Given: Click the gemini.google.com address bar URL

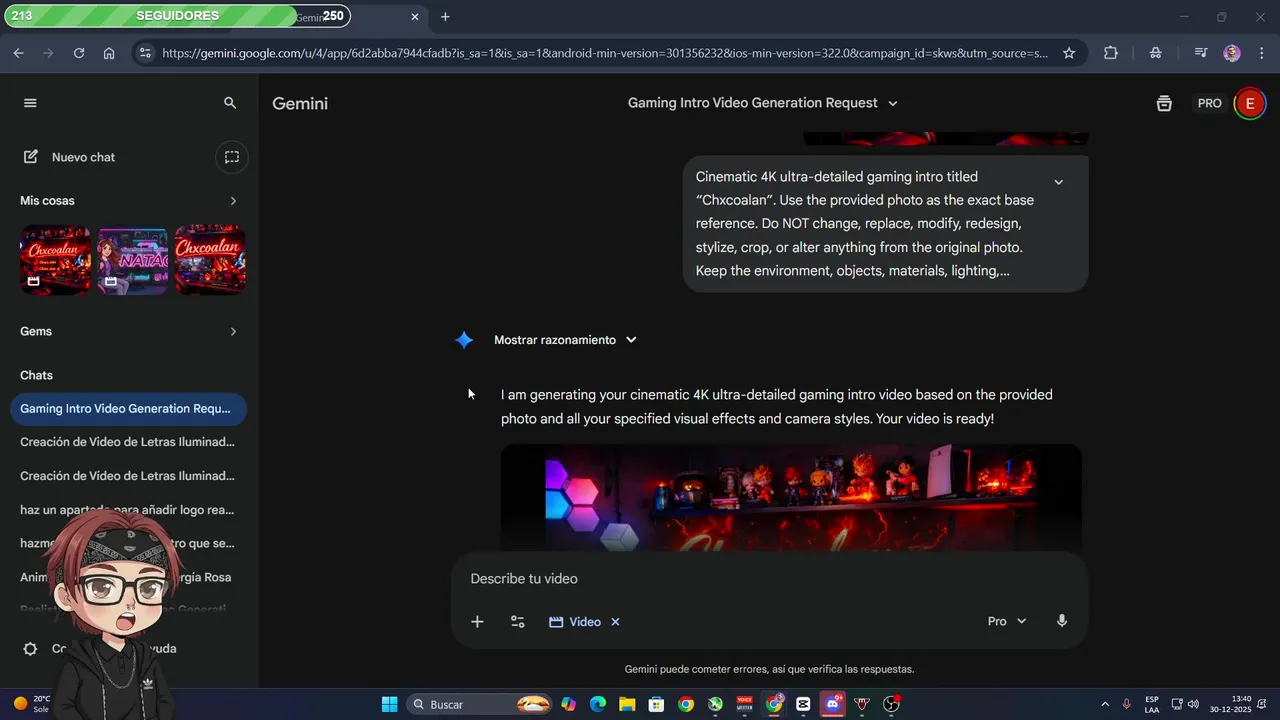Looking at the screenshot, I should click(x=605, y=53).
